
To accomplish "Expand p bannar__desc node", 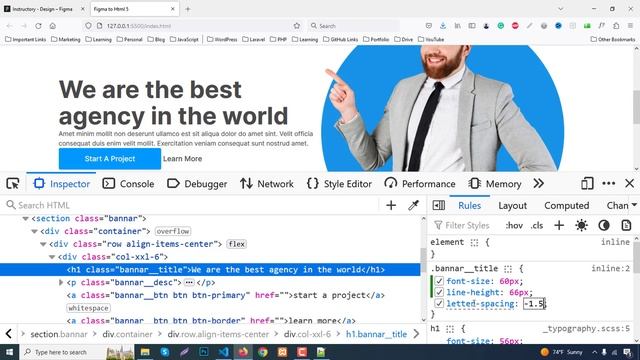I will (x=61, y=282).
